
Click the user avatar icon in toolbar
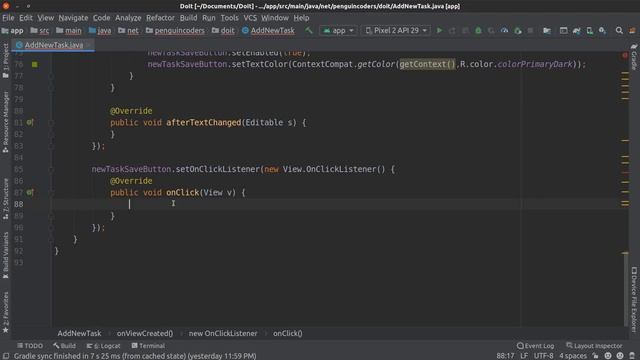point(632,30)
